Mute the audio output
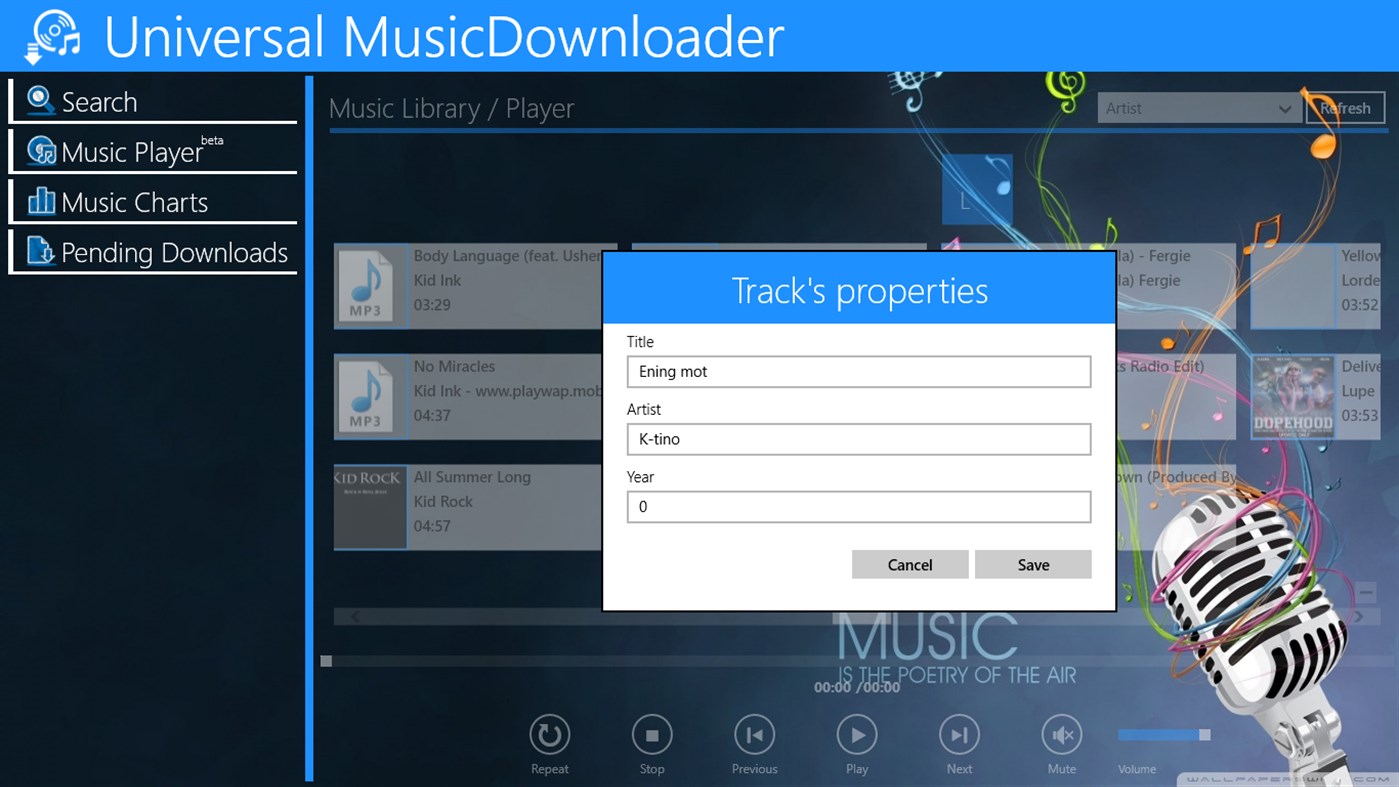The image size is (1399, 787). 1061,735
